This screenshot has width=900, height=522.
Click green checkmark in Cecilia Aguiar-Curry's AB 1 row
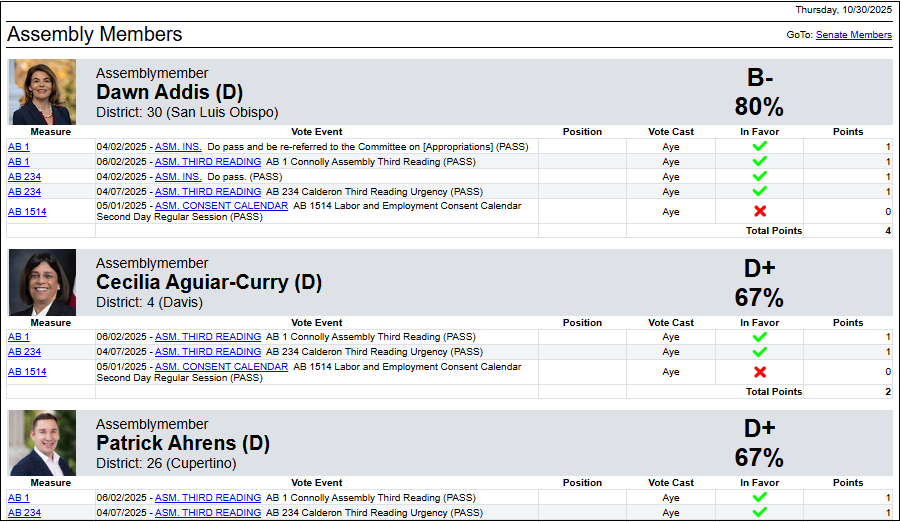pyautogui.click(x=760, y=337)
